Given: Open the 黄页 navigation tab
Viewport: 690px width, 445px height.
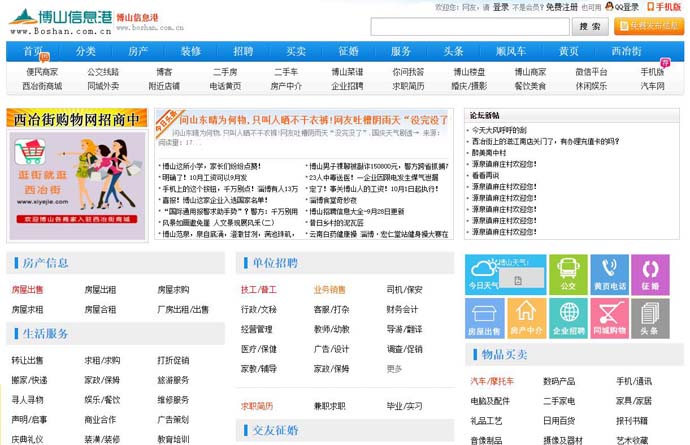Looking at the screenshot, I should click(x=569, y=51).
